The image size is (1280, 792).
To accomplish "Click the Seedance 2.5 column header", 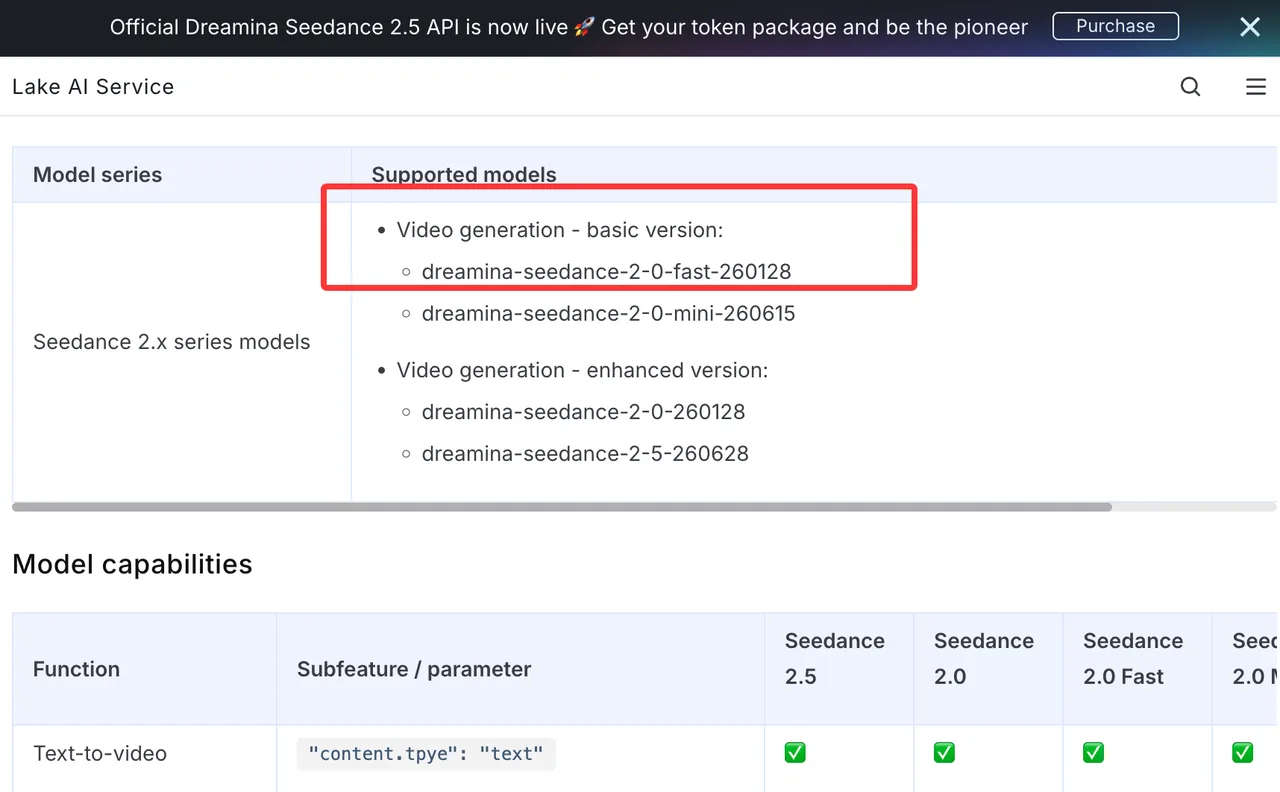I will (x=835, y=659).
